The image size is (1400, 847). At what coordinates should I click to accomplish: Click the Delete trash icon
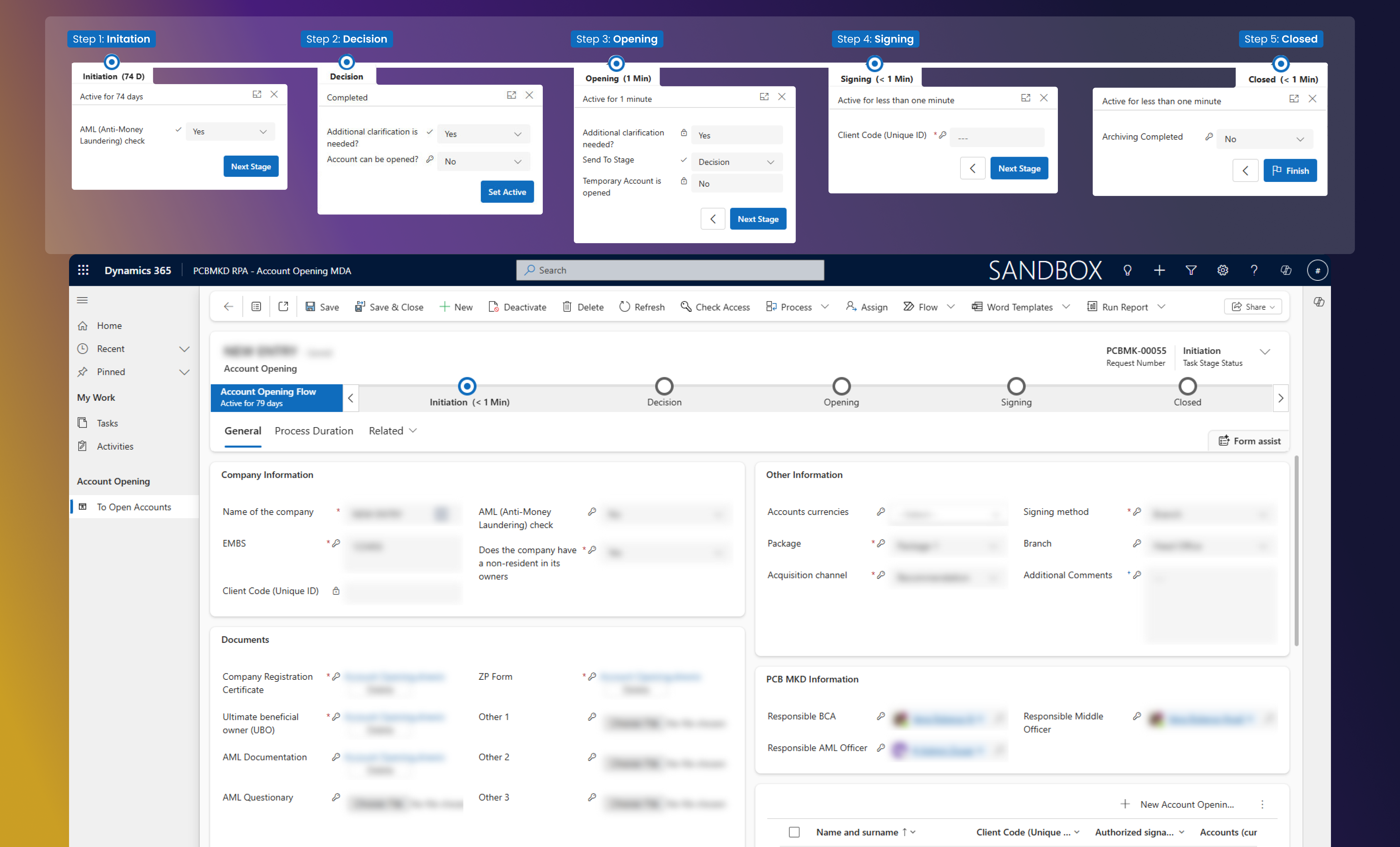click(x=567, y=307)
